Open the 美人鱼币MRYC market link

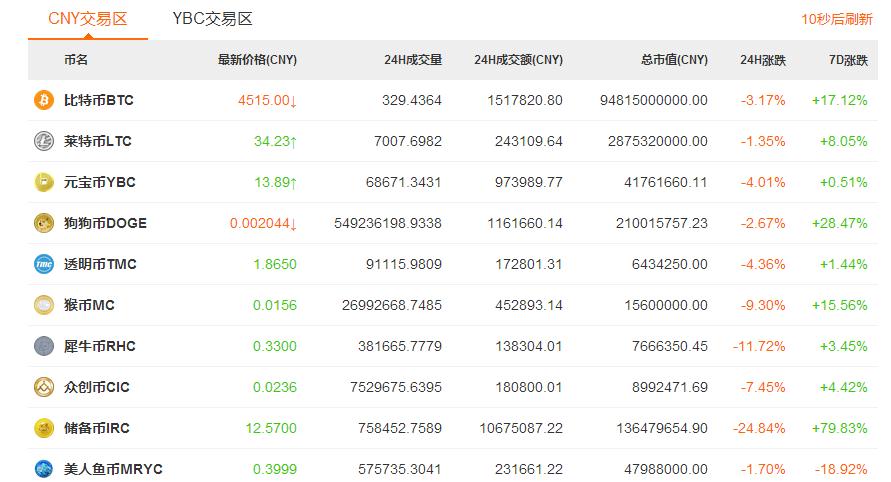[x=113, y=469]
